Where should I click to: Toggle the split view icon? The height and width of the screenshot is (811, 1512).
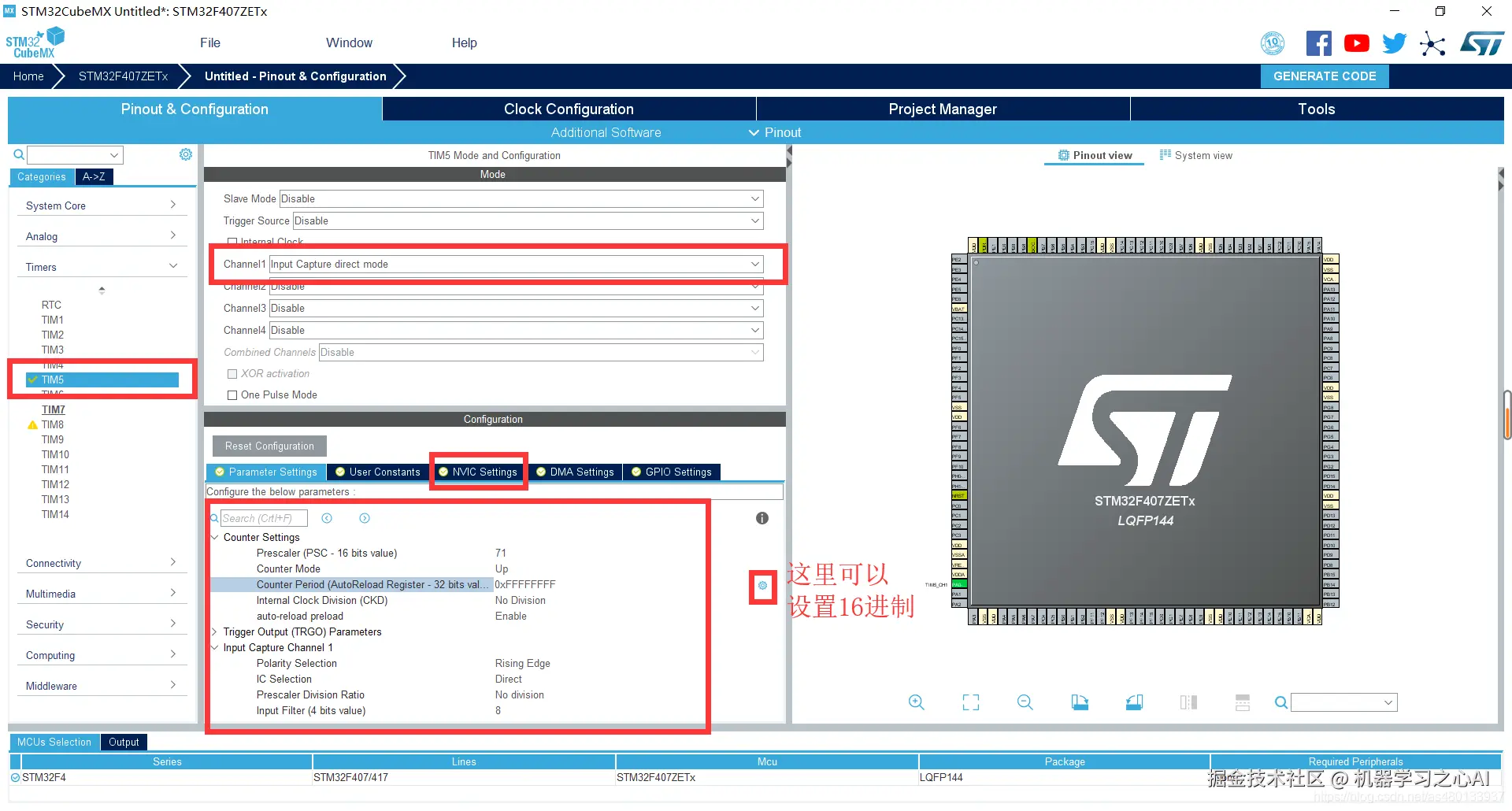1188,702
